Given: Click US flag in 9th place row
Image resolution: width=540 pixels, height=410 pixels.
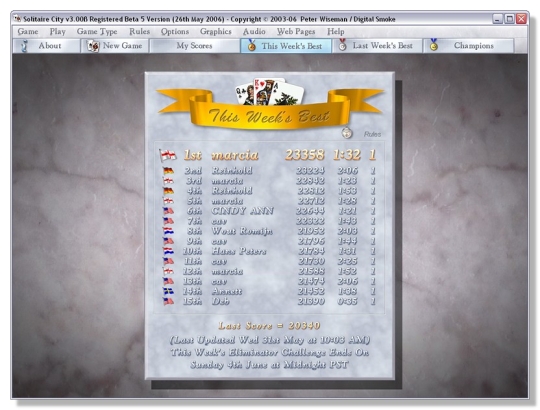Looking at the screenshot, I should [x=168, y=241].
